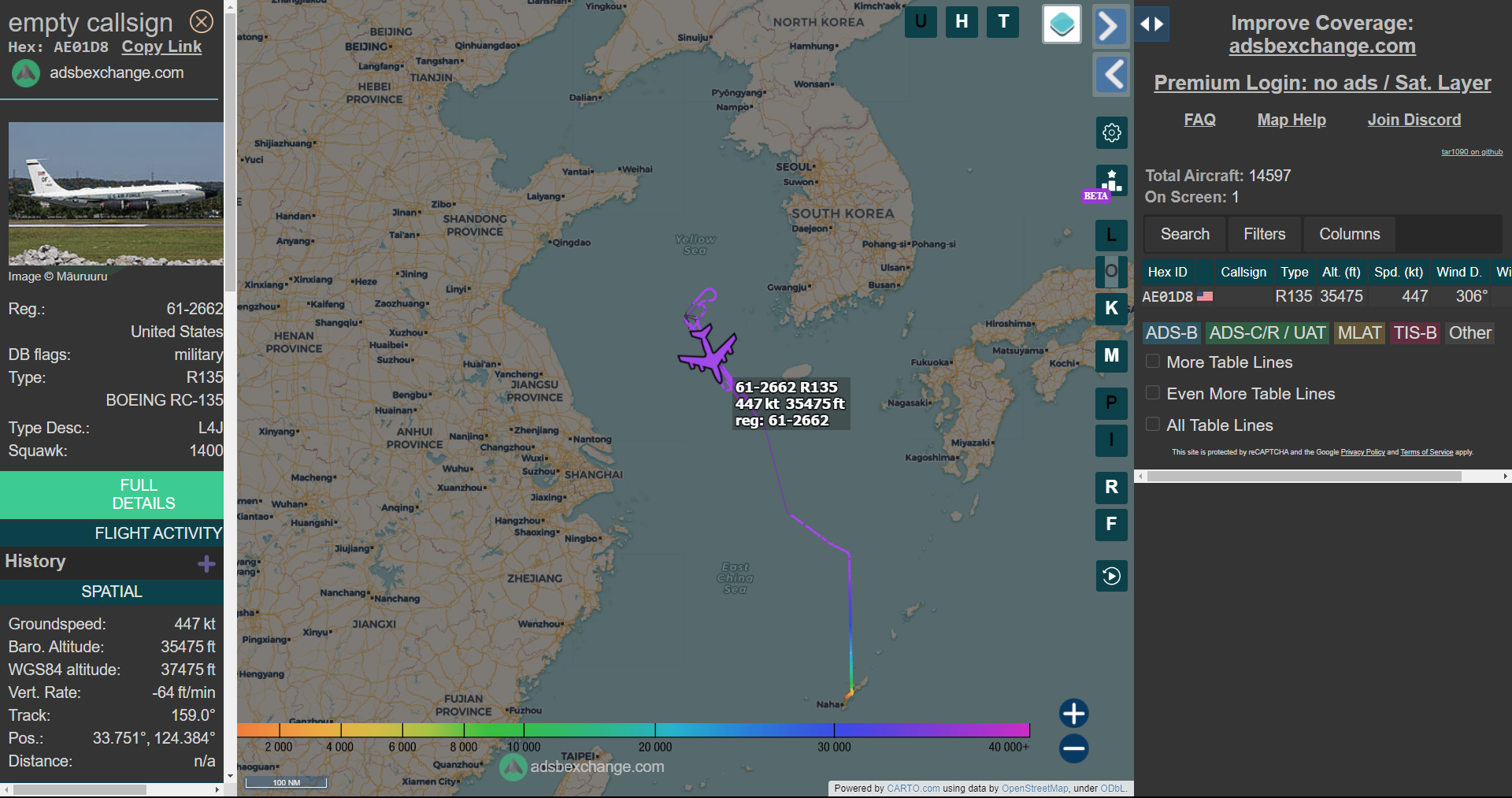Enable All Table Lines checkbox
Screen dimensions: 1512x798
[x=1153, y=425]
